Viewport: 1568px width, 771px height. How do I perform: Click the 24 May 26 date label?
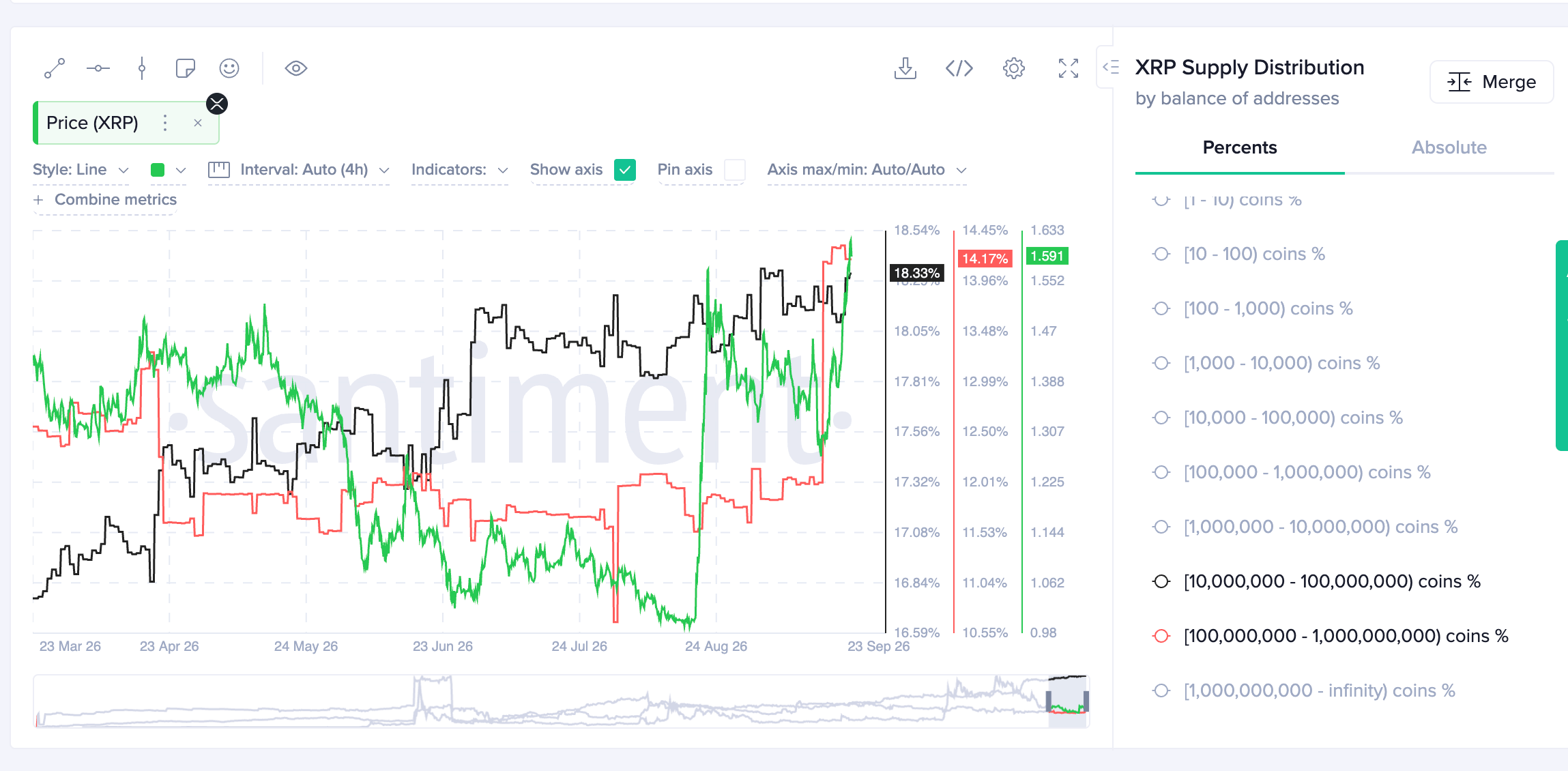(306, 646)
